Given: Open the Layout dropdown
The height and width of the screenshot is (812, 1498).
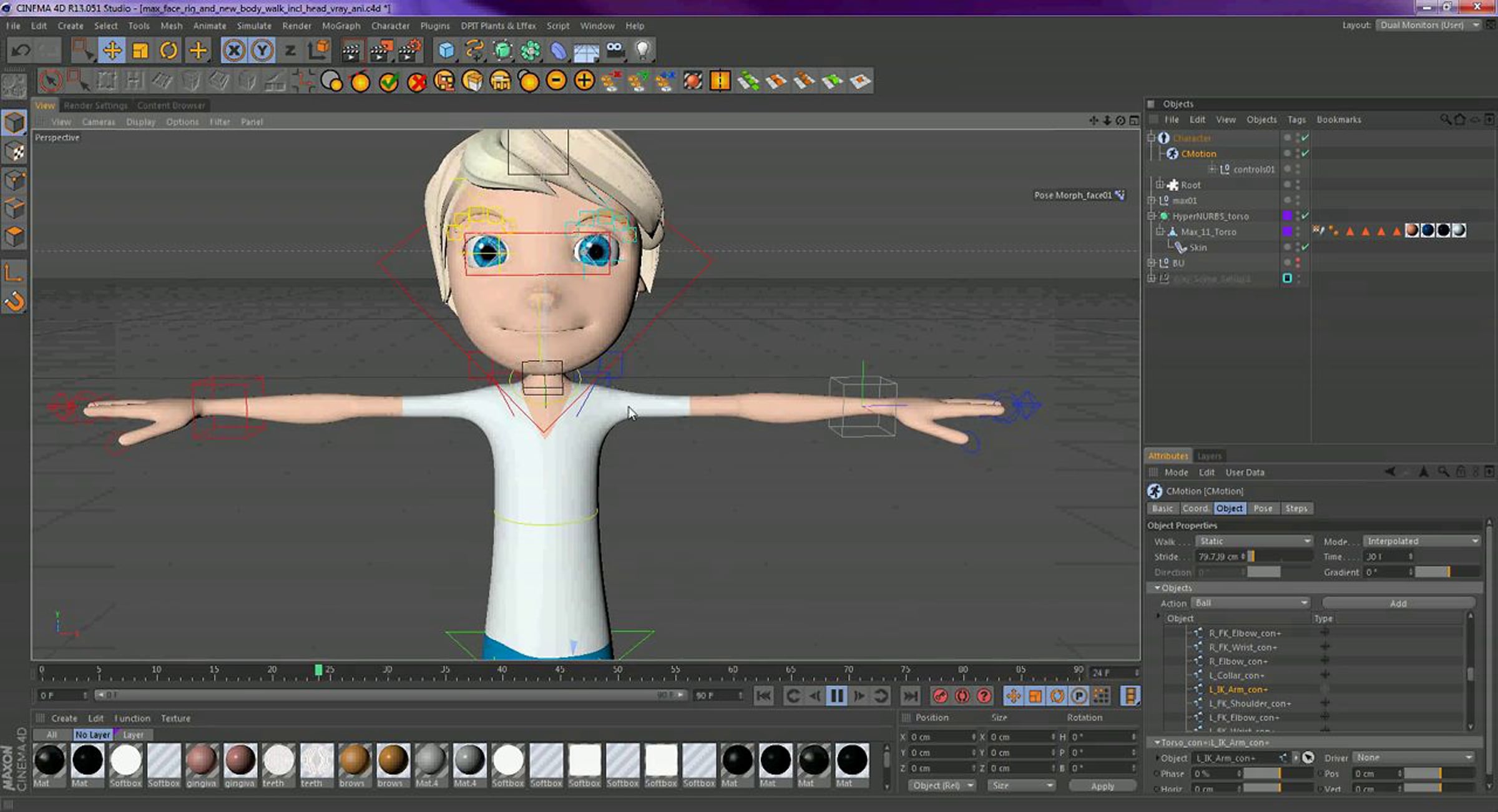Looking at the screenshot, I should point(1428,25).
